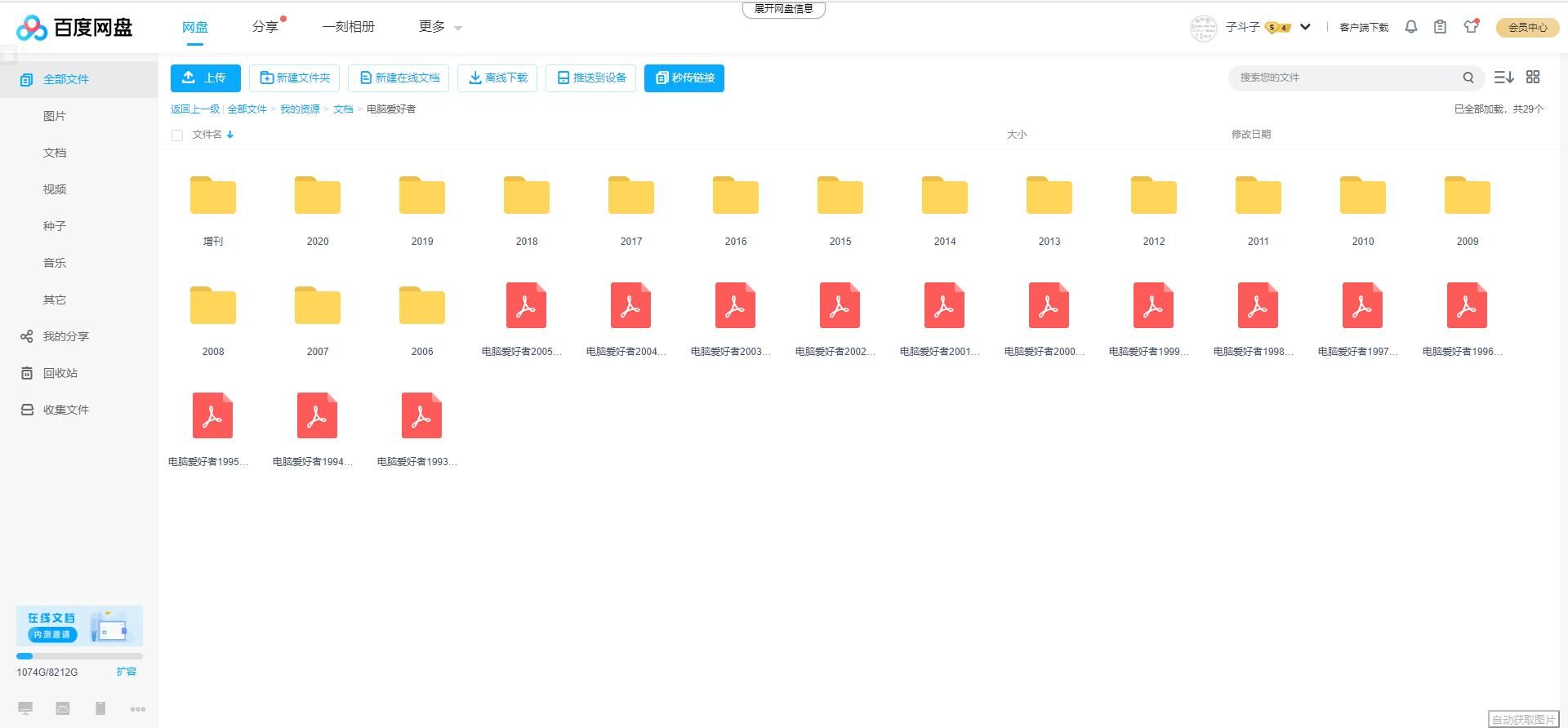Open the sort order menu icon
Viewport: 1568px width, 728px height.
1503,77
